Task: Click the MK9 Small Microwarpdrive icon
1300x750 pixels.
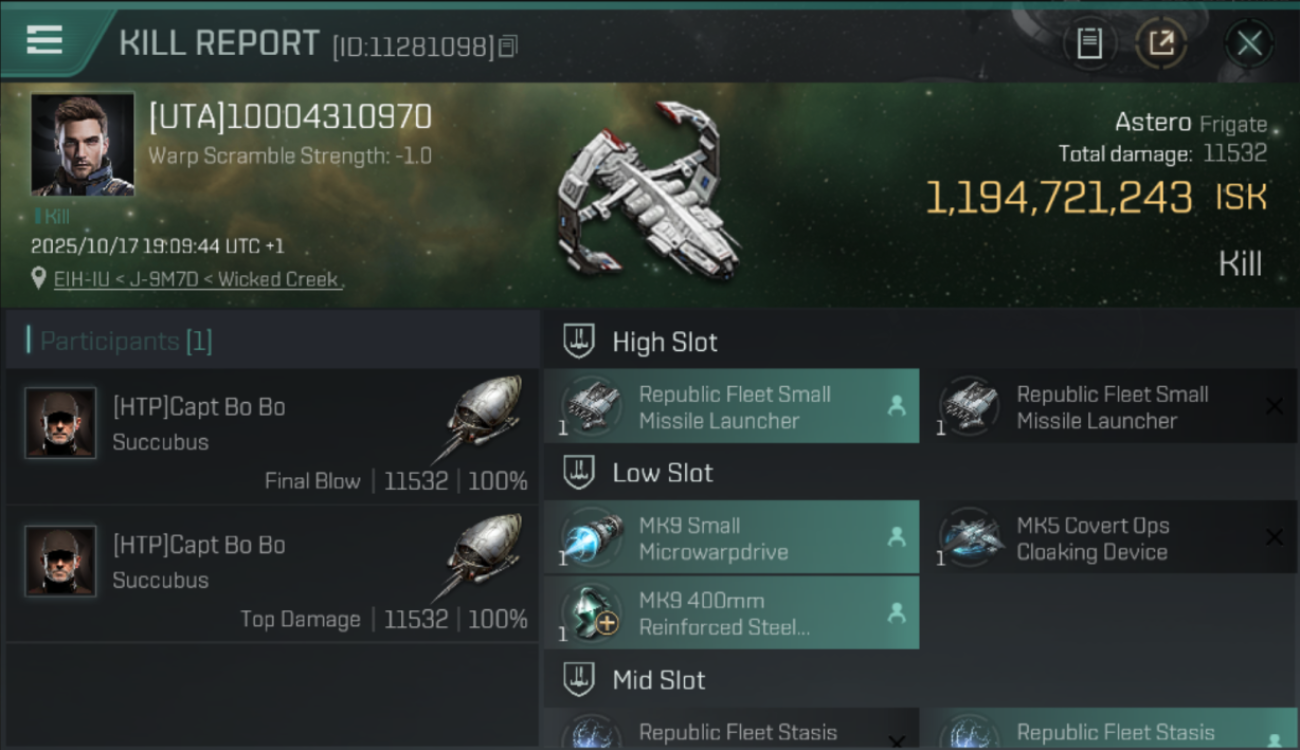Action: [592, 538]
